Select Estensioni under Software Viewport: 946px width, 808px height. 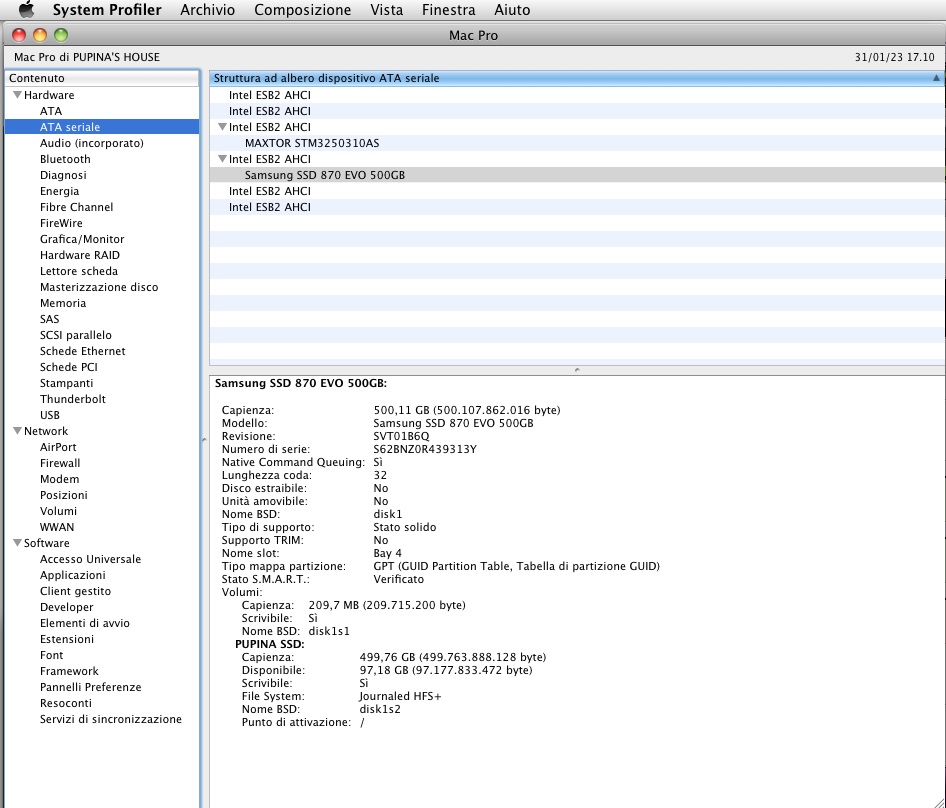click(x=66, y=639)
